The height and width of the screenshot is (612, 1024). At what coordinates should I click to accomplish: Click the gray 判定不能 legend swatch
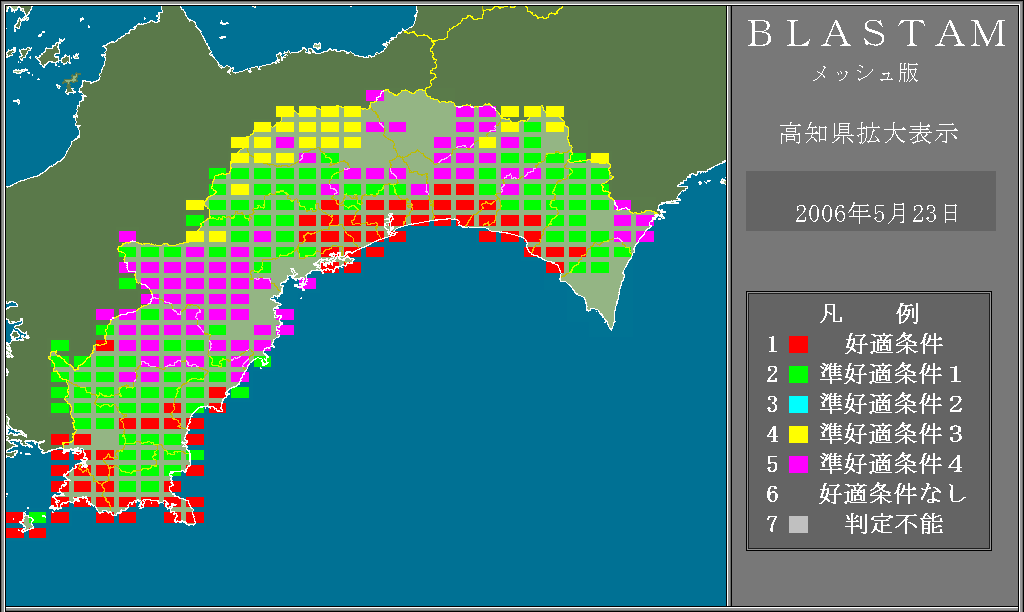coord(798,524)
